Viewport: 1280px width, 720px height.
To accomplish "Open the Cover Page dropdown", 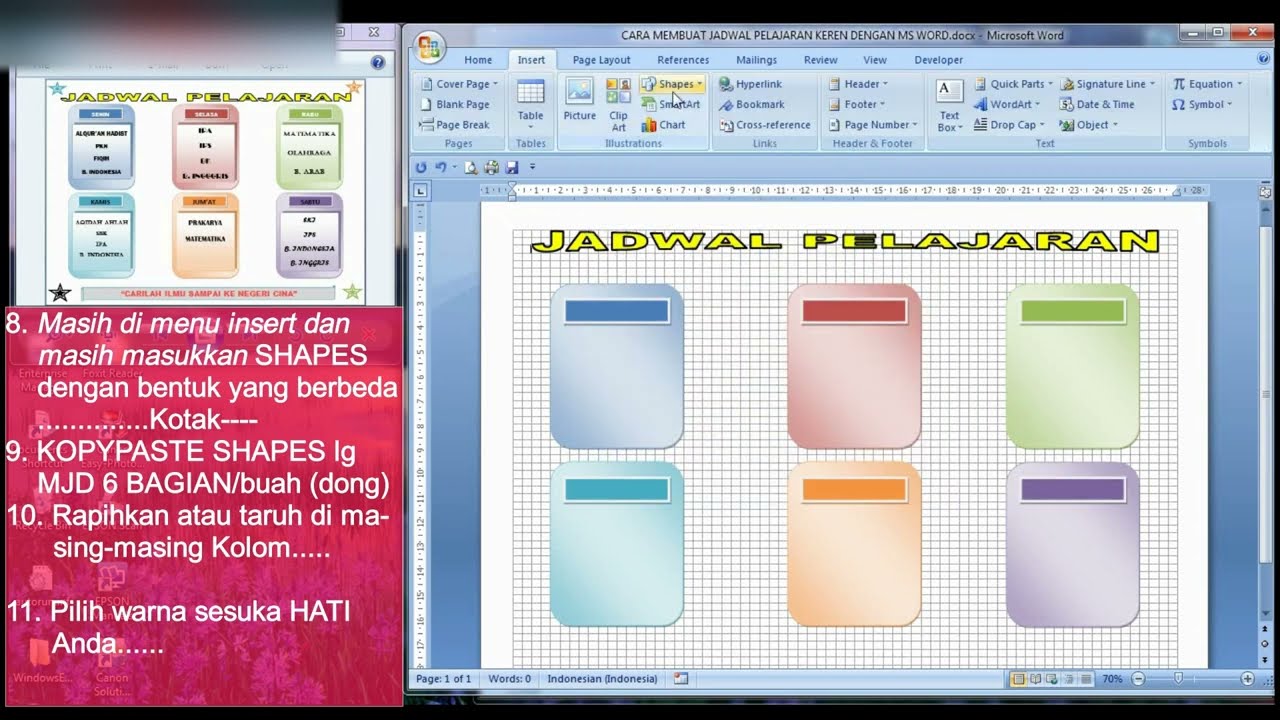I will (x=460, y=84).
